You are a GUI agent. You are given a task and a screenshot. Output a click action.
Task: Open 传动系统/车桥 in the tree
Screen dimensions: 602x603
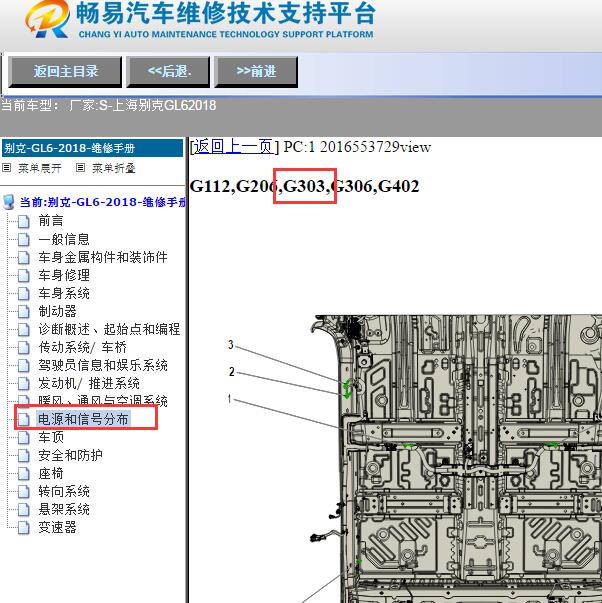click(82, 347)
